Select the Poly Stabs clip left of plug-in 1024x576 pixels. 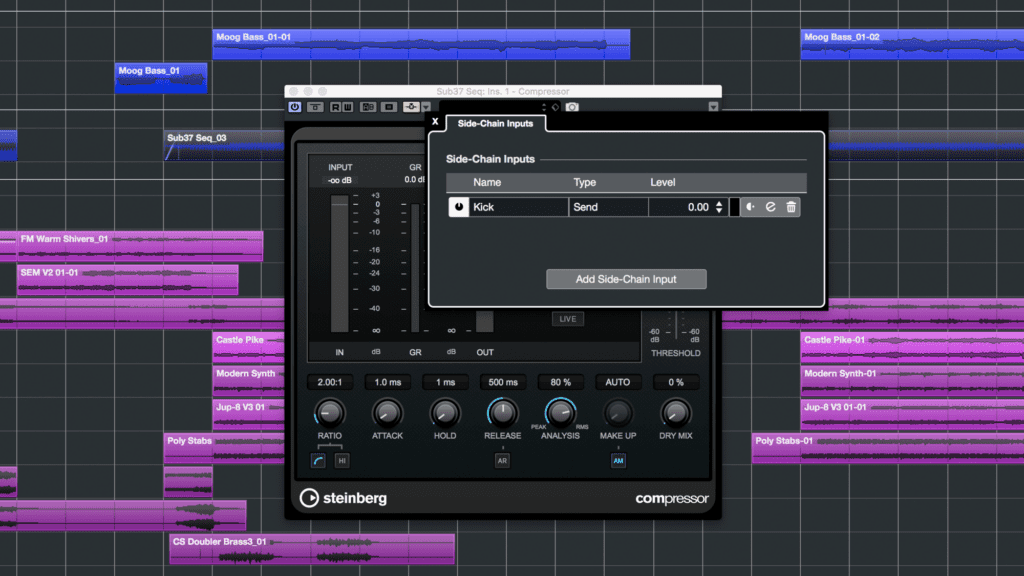tap(224, 448)
